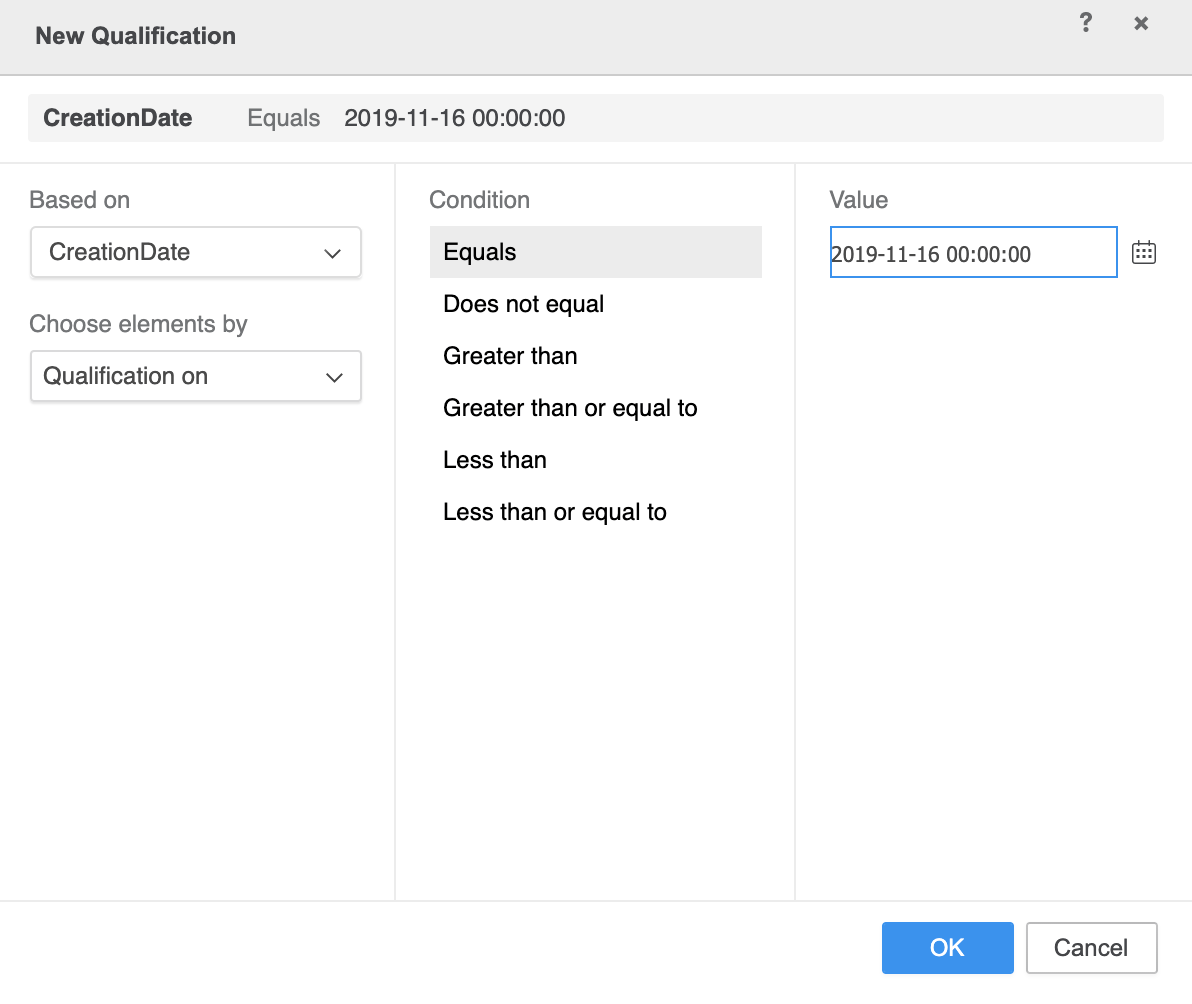Pick the Greater than condition

pos(510,356)
